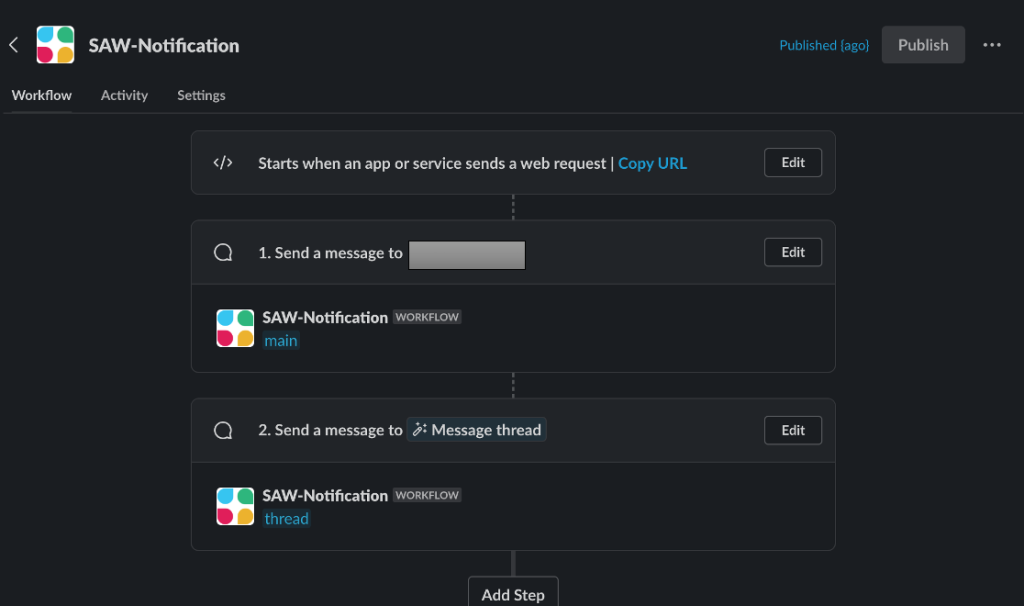Edit the second Send a message step
This screenshot has width=1024, height=606.
click(x=792, y=430)
